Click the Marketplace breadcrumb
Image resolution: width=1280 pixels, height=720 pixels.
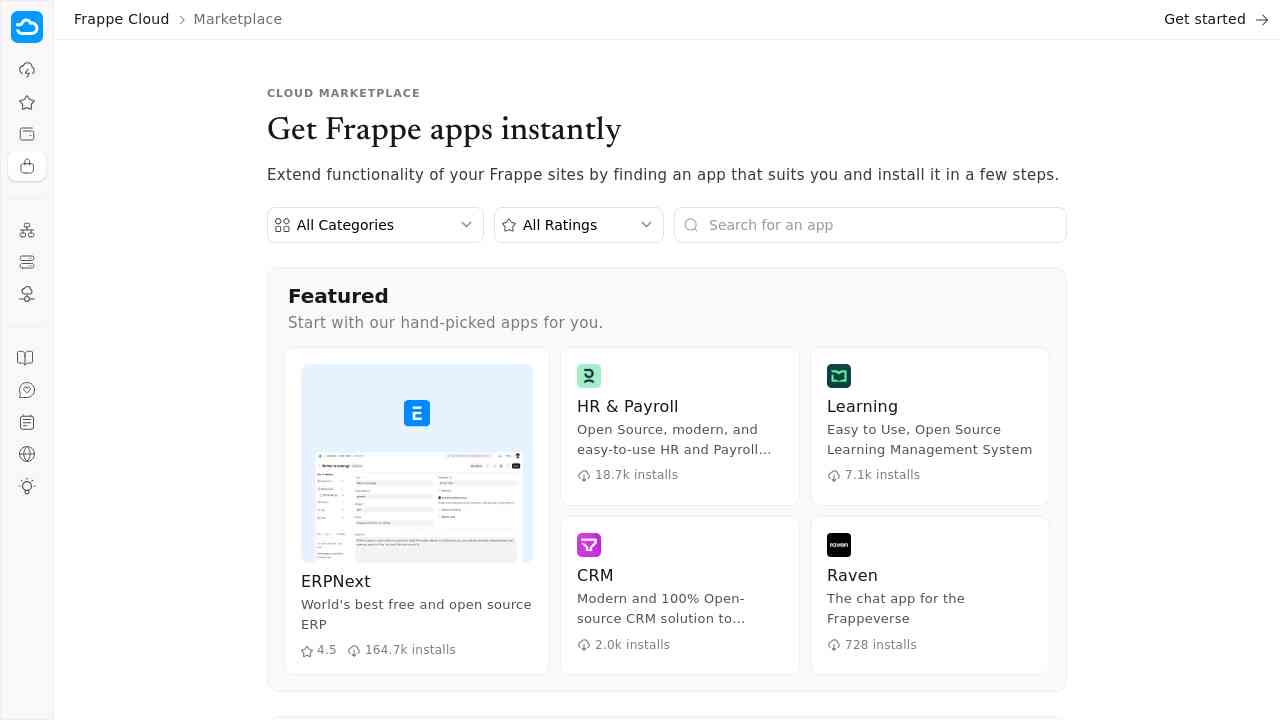coord(238,19)
